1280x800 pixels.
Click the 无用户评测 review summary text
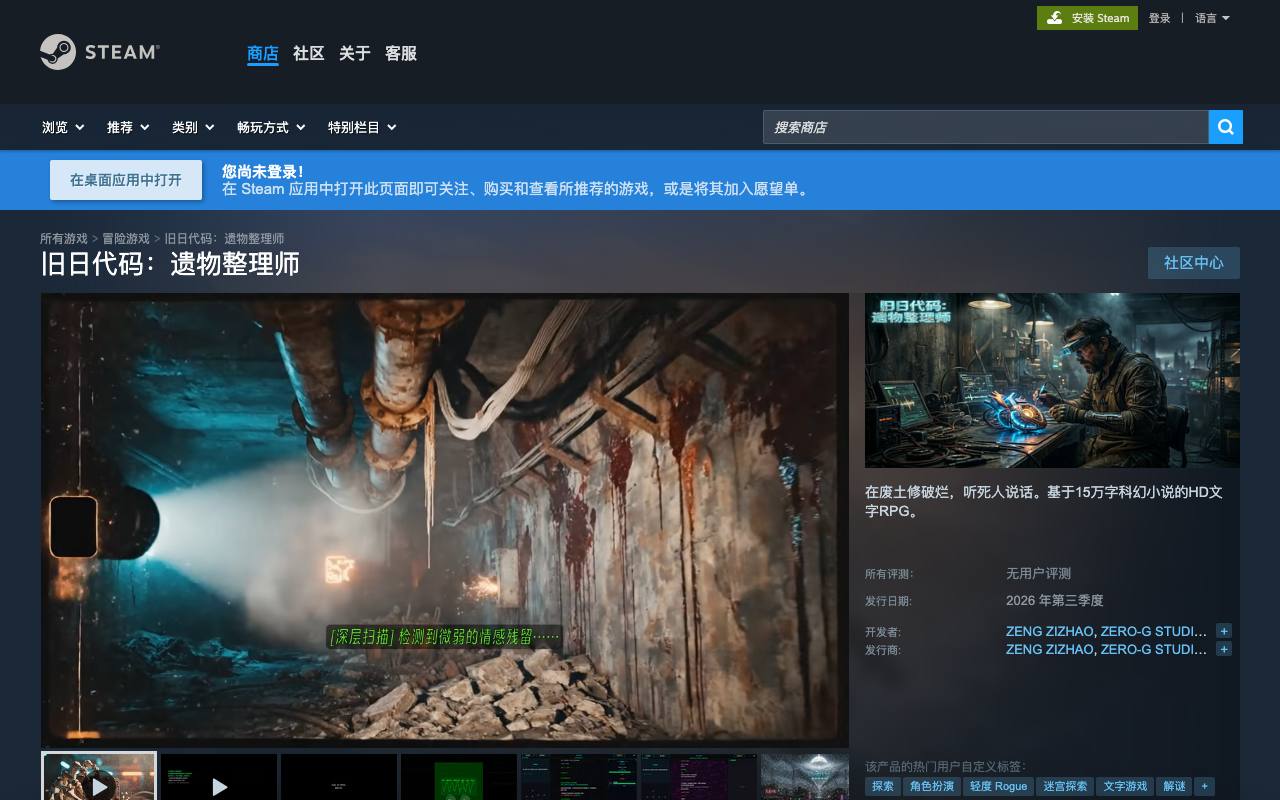(1038, 573)
